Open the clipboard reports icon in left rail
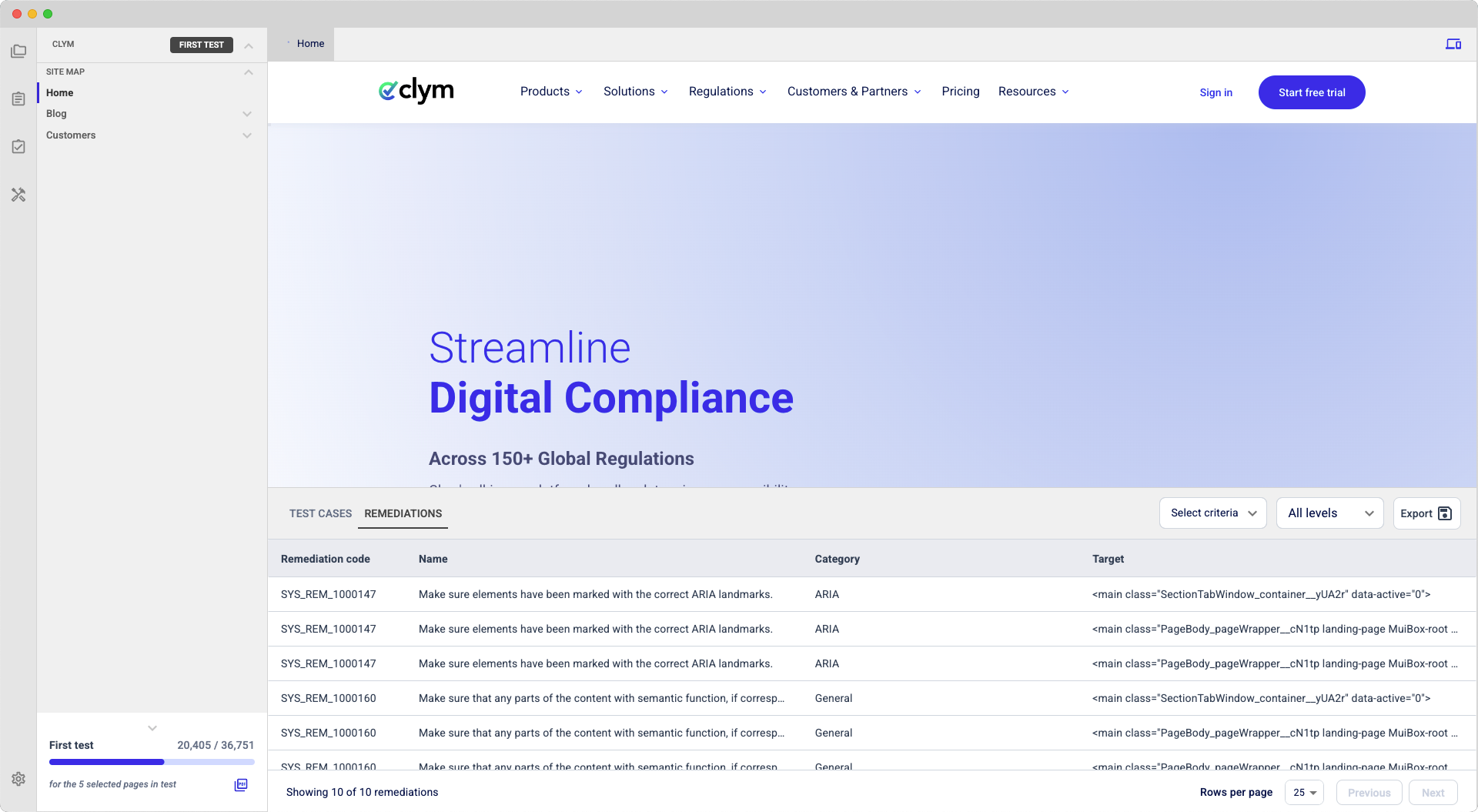1478x812 pixels. 18,99
